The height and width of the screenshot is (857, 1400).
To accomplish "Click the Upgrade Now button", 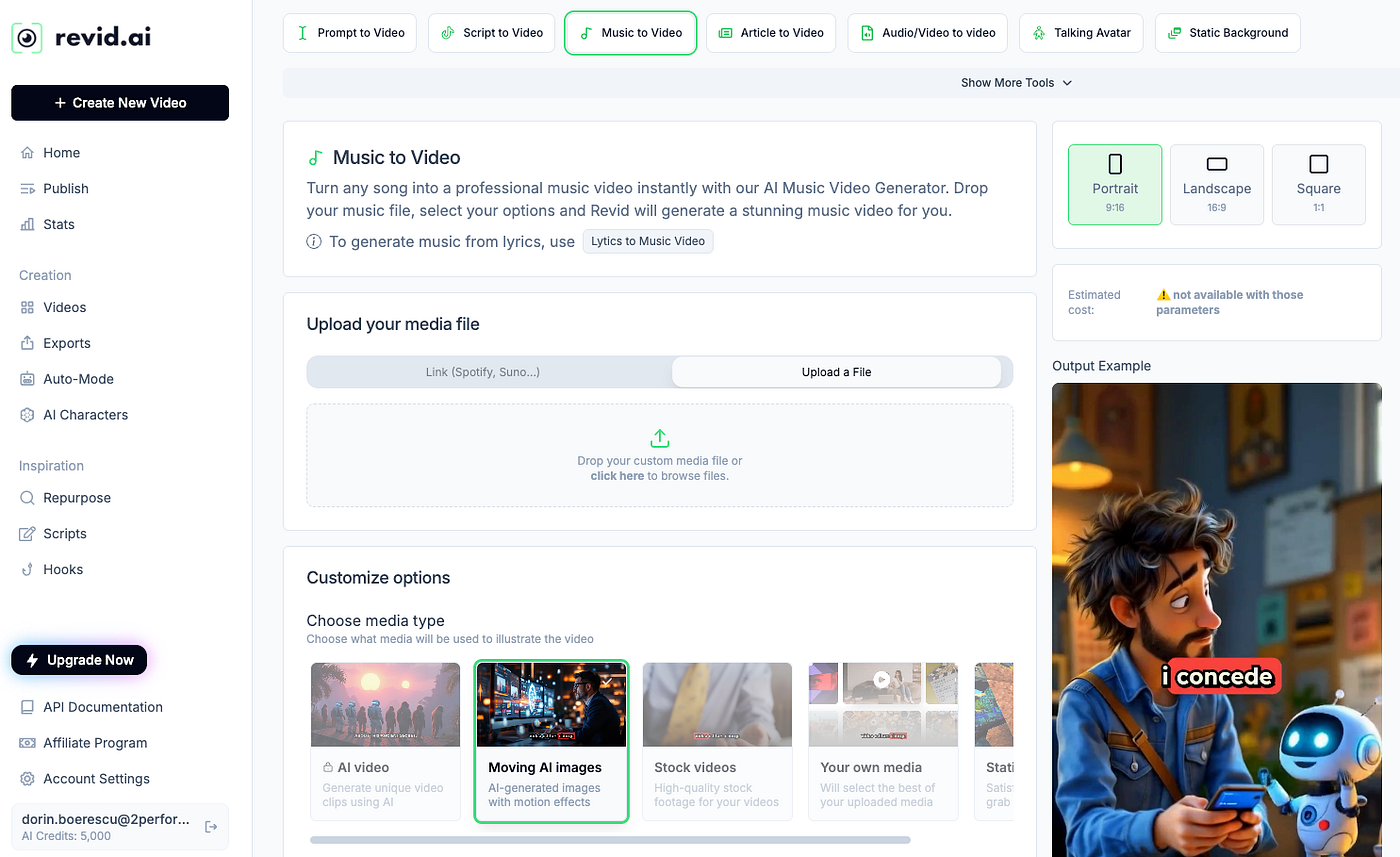I will click(x=79, y=660).
